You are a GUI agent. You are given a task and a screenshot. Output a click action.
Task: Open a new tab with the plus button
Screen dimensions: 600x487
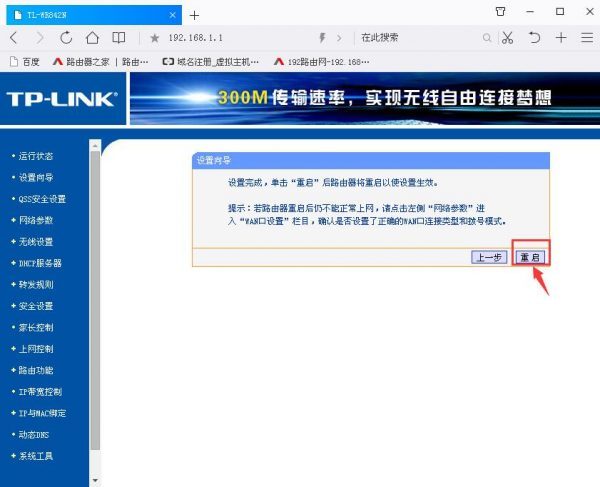pyautogui.click(x=194, y=15)
